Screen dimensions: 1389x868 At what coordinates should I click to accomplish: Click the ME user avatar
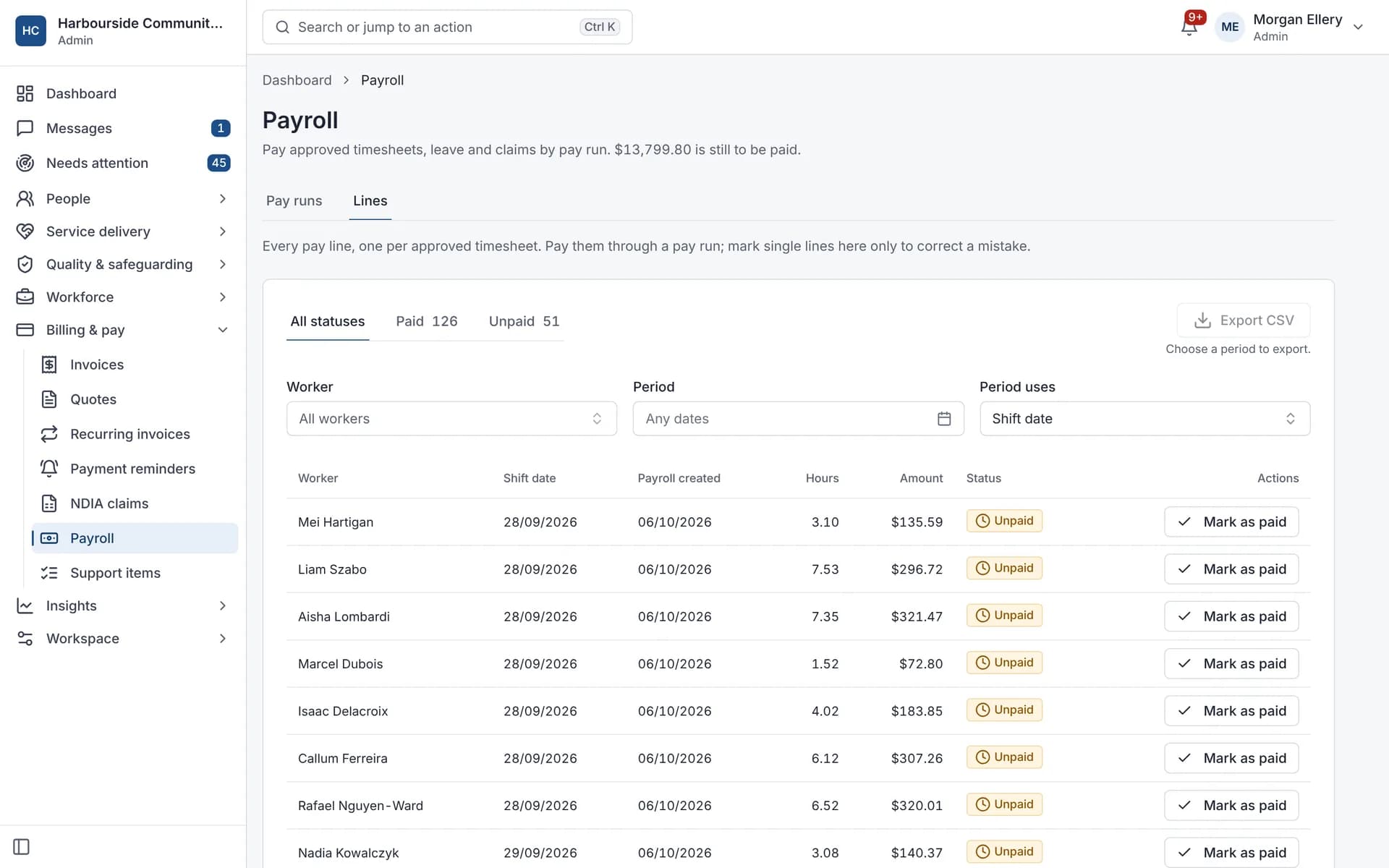point(1230,27)
